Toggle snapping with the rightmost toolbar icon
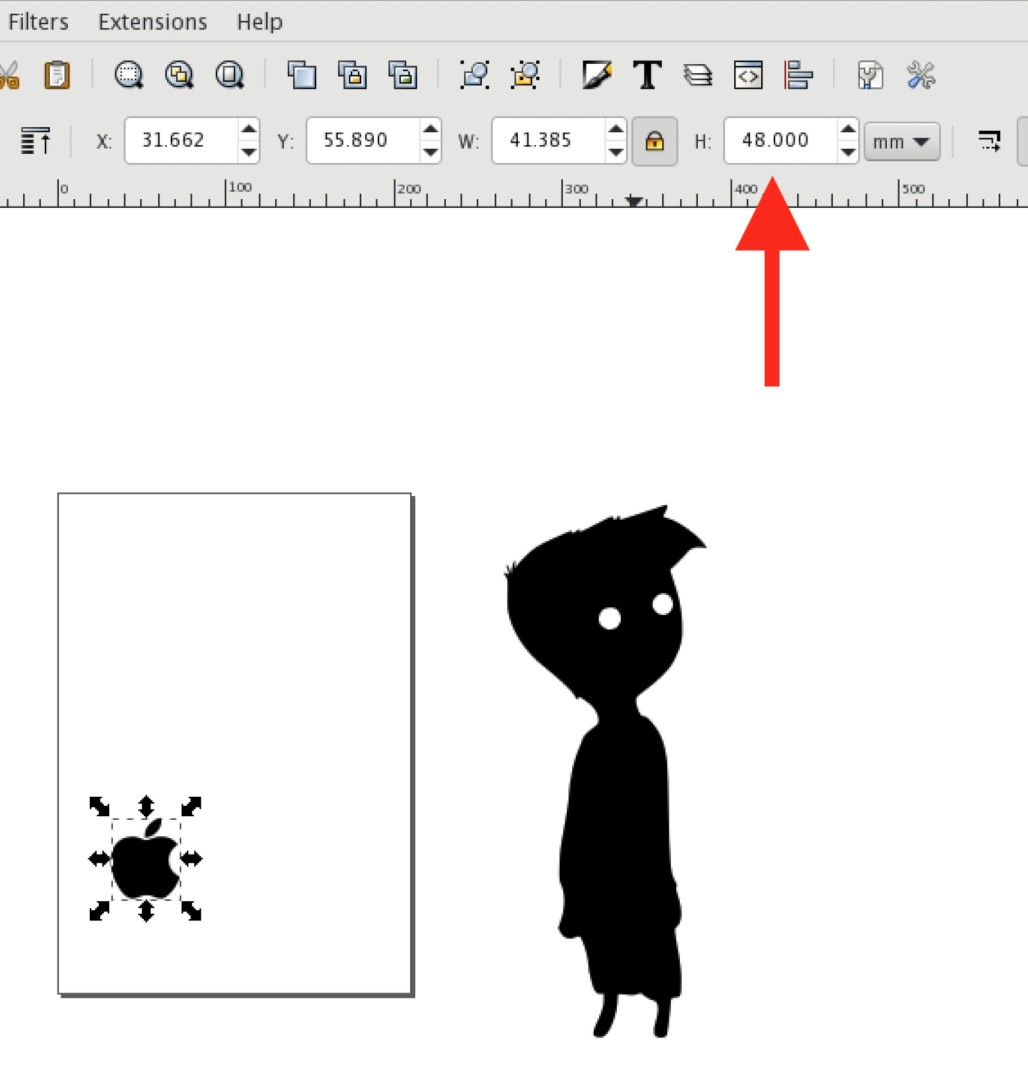 click(x=989, y=141)
